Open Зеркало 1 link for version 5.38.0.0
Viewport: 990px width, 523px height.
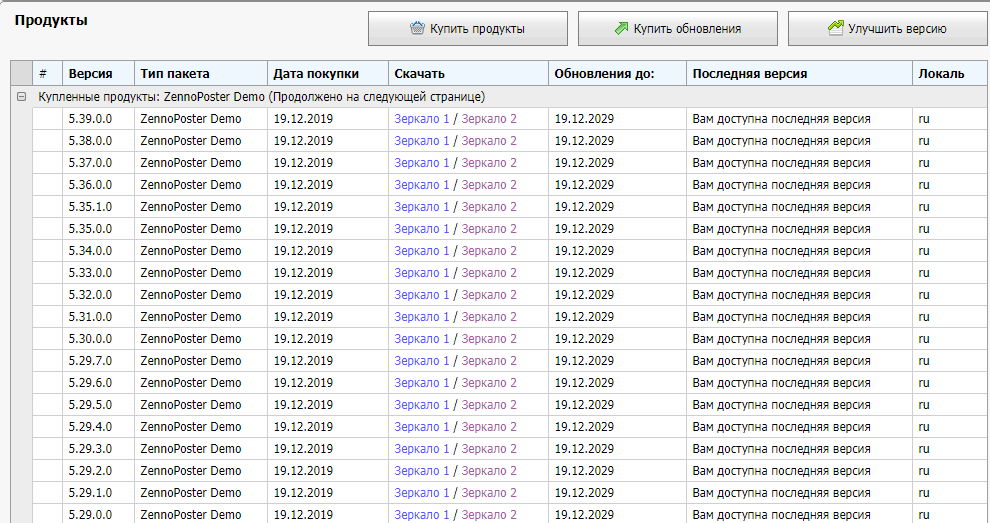[x=422, y=141]
